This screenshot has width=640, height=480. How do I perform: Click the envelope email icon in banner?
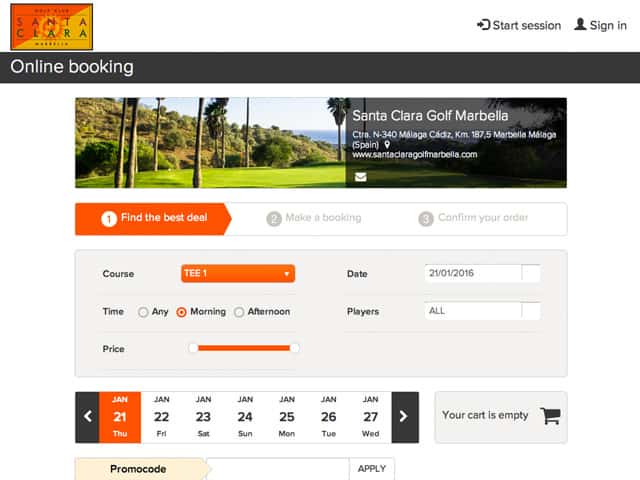360,177
